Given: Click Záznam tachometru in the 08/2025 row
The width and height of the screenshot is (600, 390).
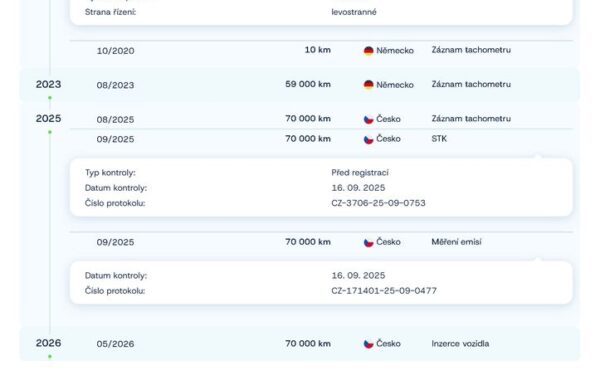Looking at the screenshot, I should pos(471,119).
